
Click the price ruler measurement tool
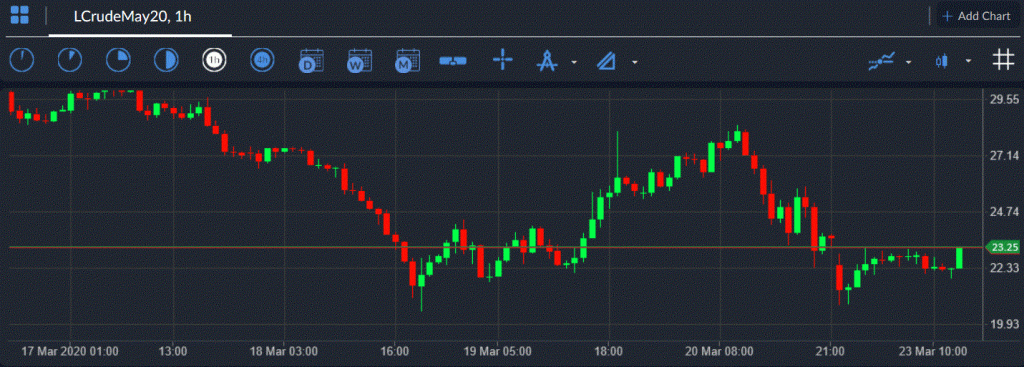(453, 61)
